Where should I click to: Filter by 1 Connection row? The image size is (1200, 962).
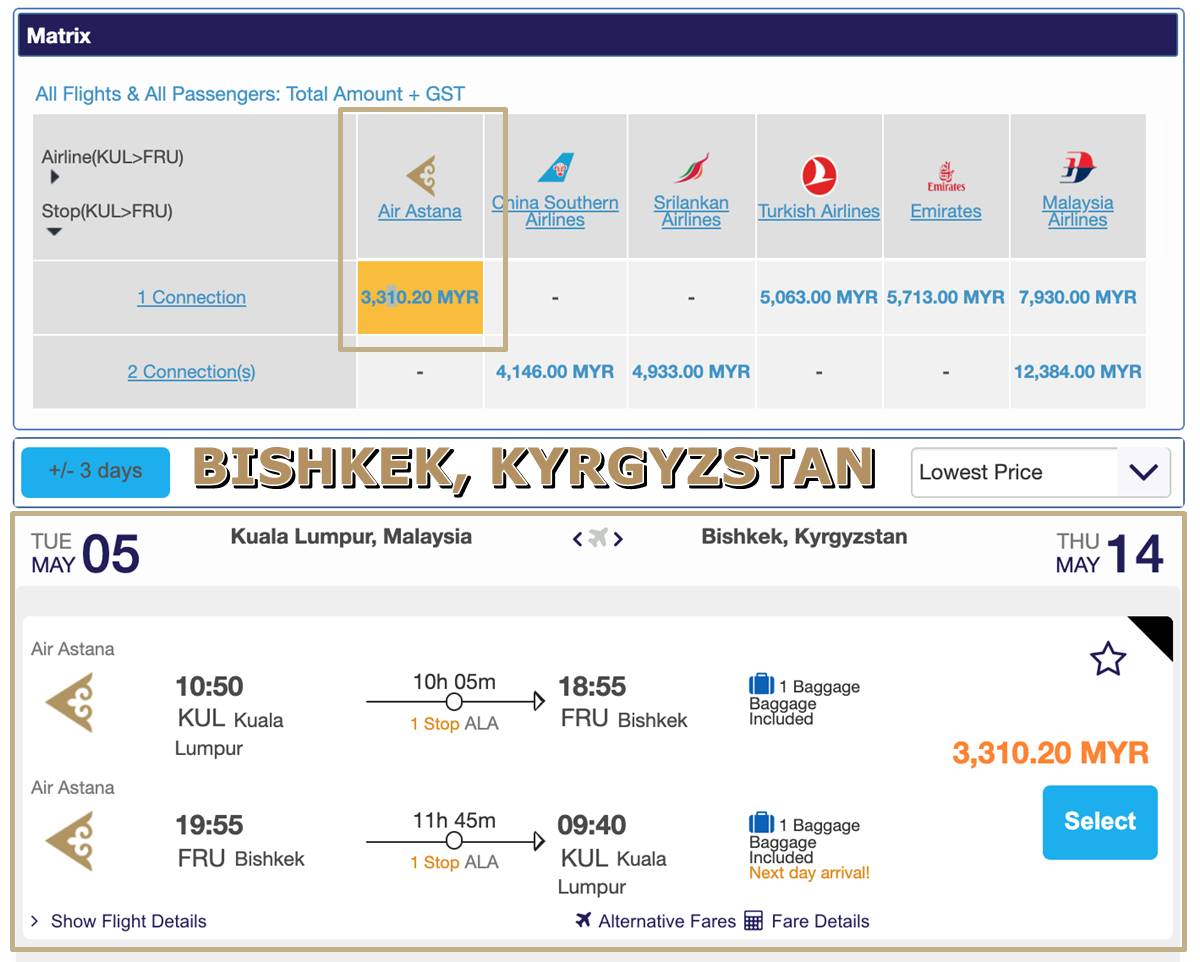[x=191, y=297]
